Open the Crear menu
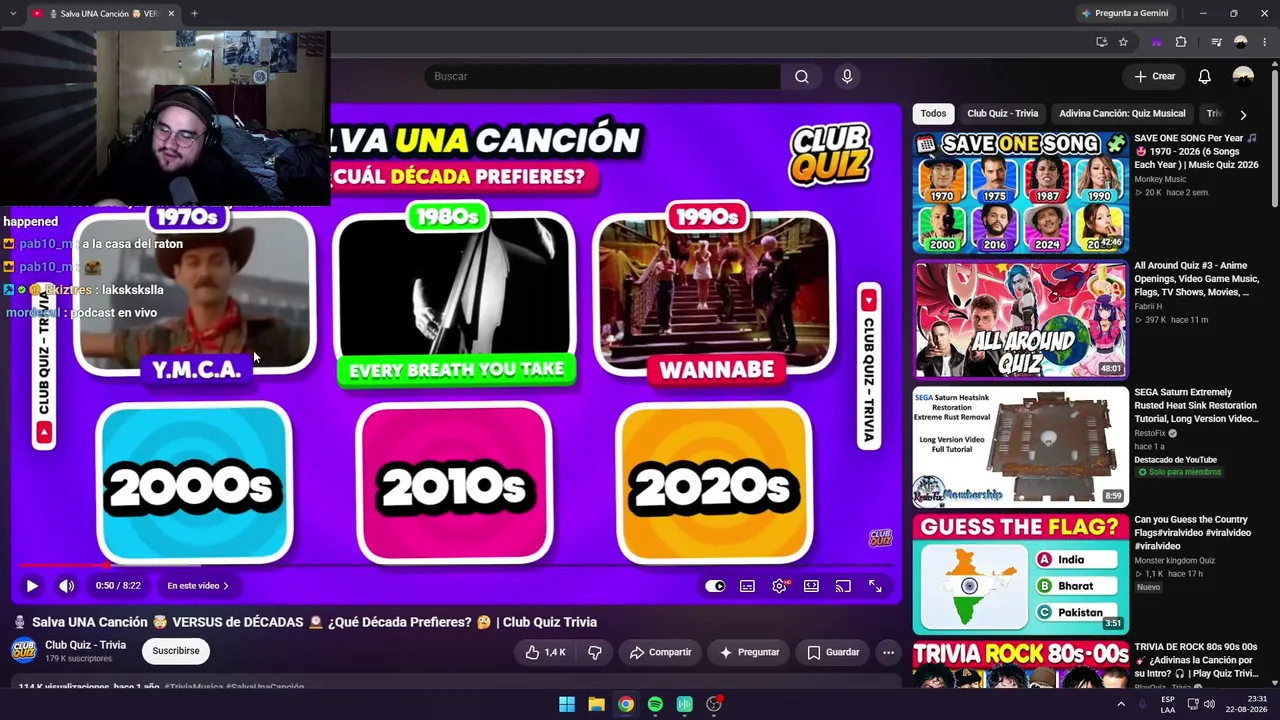The width and height of the screenshot is (1280, 720). [x=1154, y=76]
